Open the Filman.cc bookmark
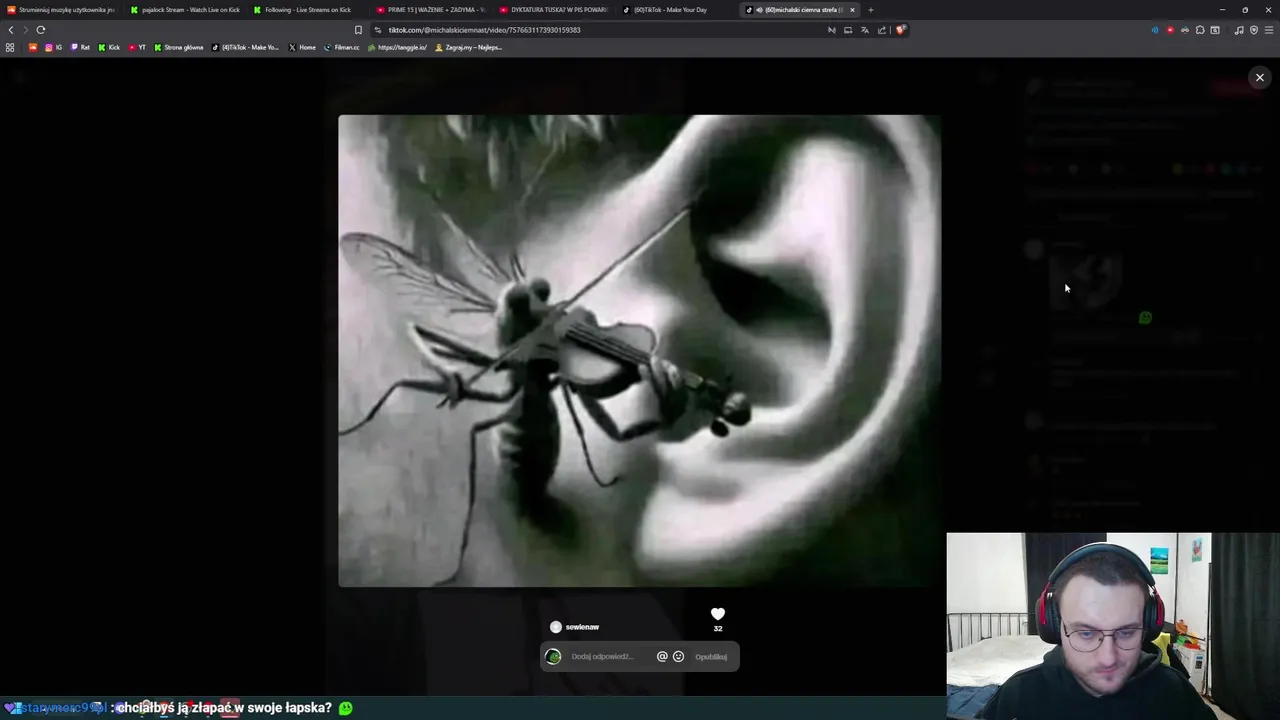This screenshot has width=1280, height=720. tap(342, 47)
